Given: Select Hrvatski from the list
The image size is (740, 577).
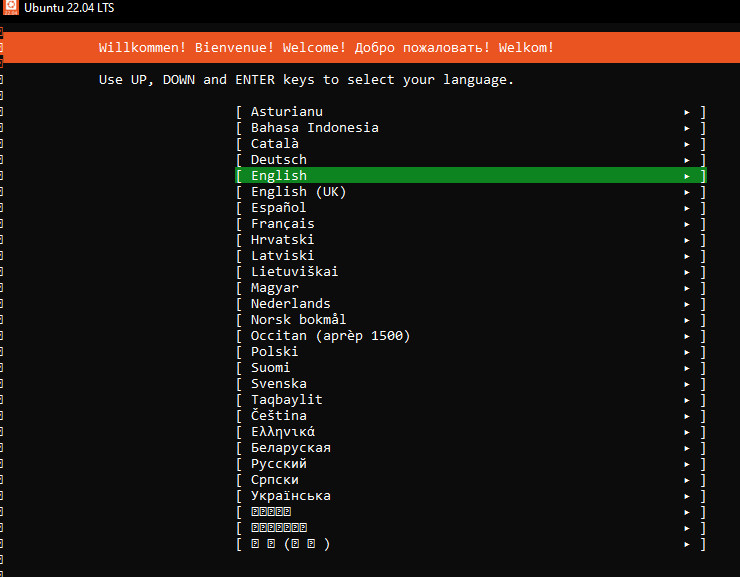Looking at the screenshot, I should [283, 240].
